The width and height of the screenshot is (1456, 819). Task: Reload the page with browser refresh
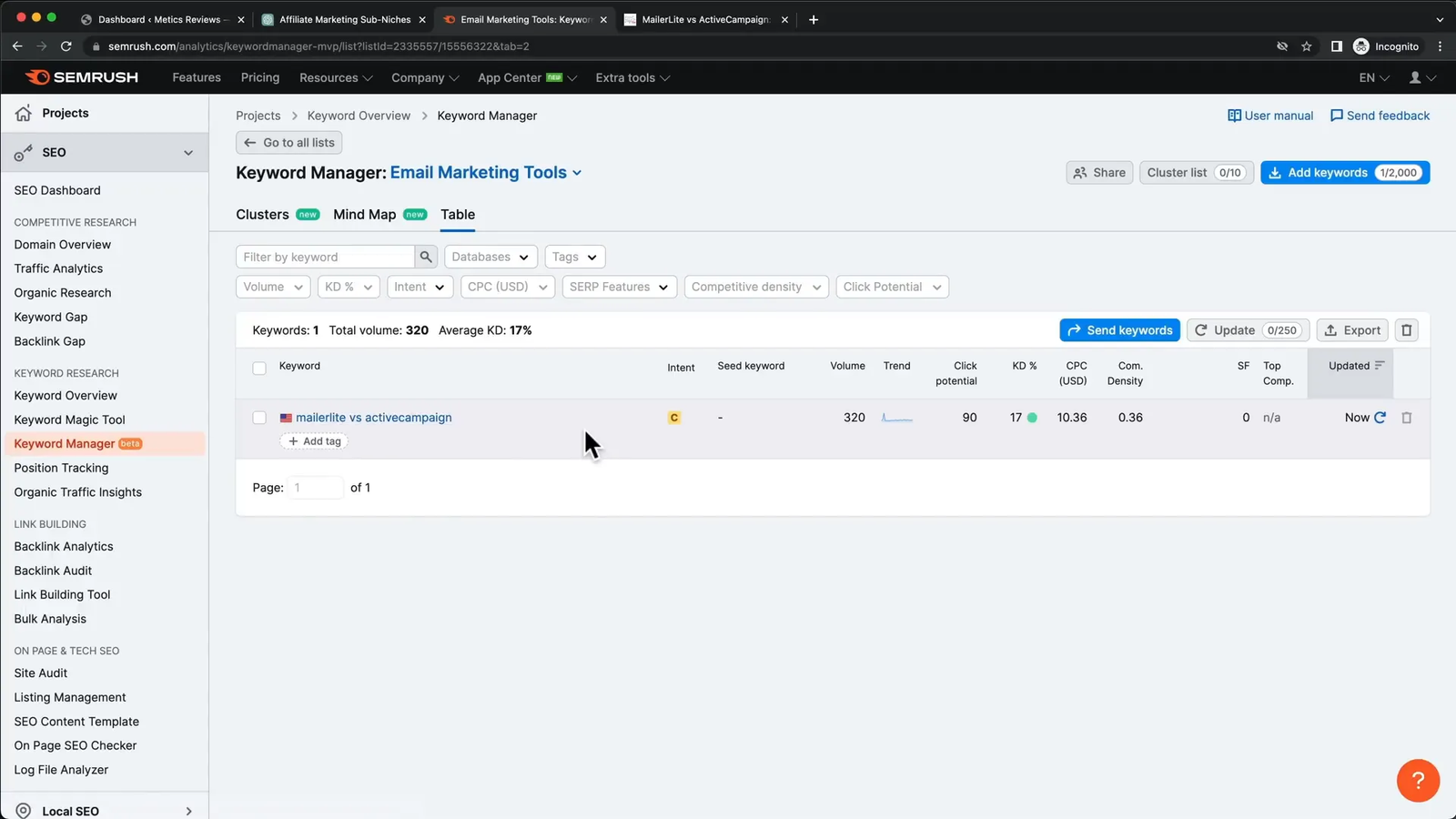66,46
